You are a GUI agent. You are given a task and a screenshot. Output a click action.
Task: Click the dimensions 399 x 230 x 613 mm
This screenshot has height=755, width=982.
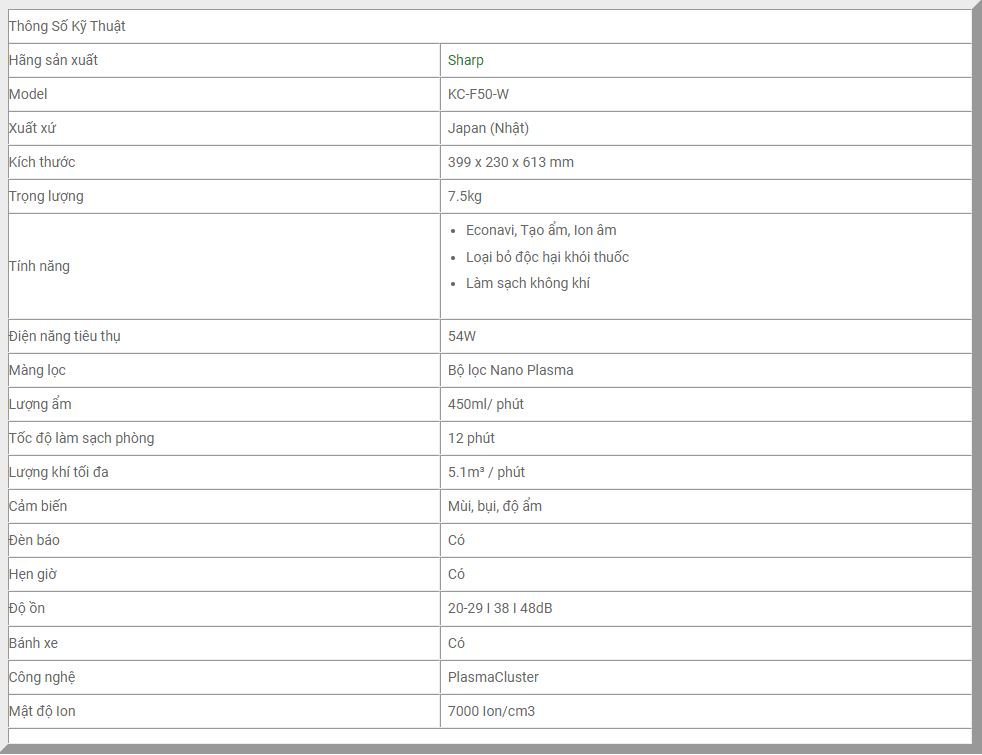510,162
